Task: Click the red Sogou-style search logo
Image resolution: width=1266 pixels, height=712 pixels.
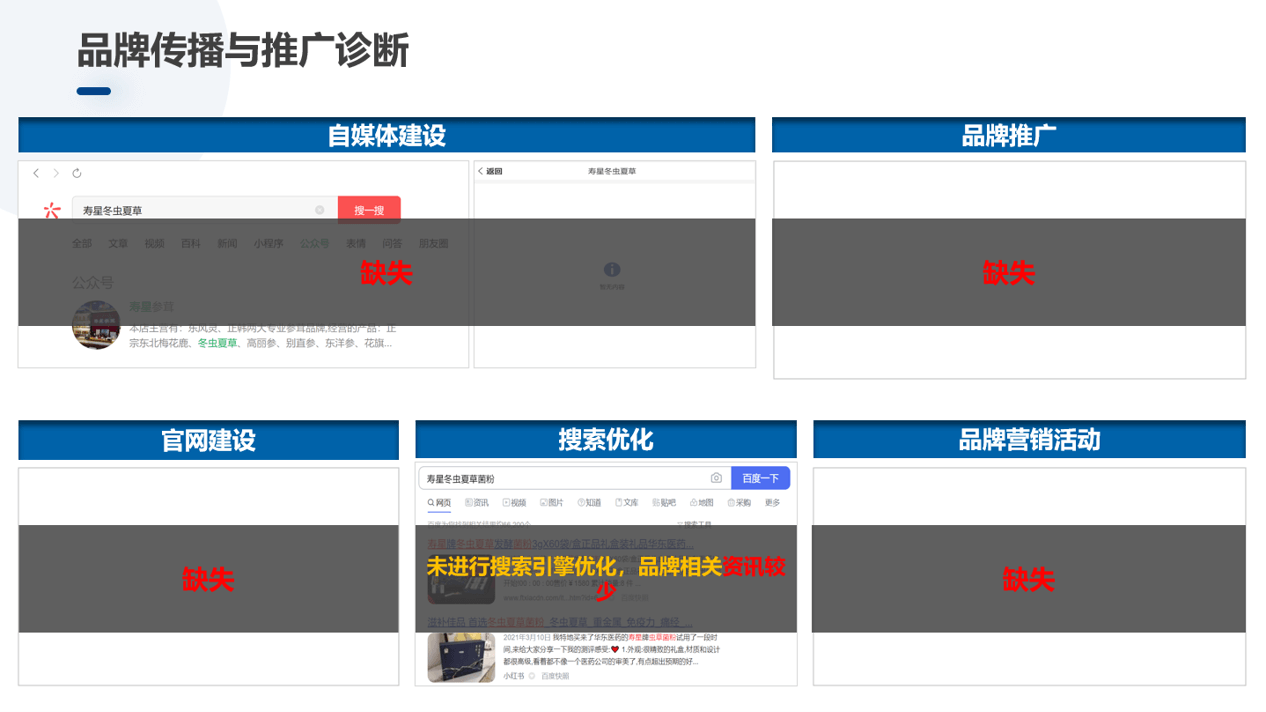Action: pos(52,210)
